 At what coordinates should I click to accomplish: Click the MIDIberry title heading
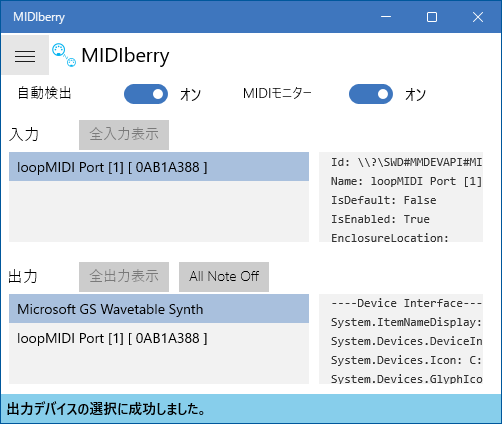click(x=125, y=55)
